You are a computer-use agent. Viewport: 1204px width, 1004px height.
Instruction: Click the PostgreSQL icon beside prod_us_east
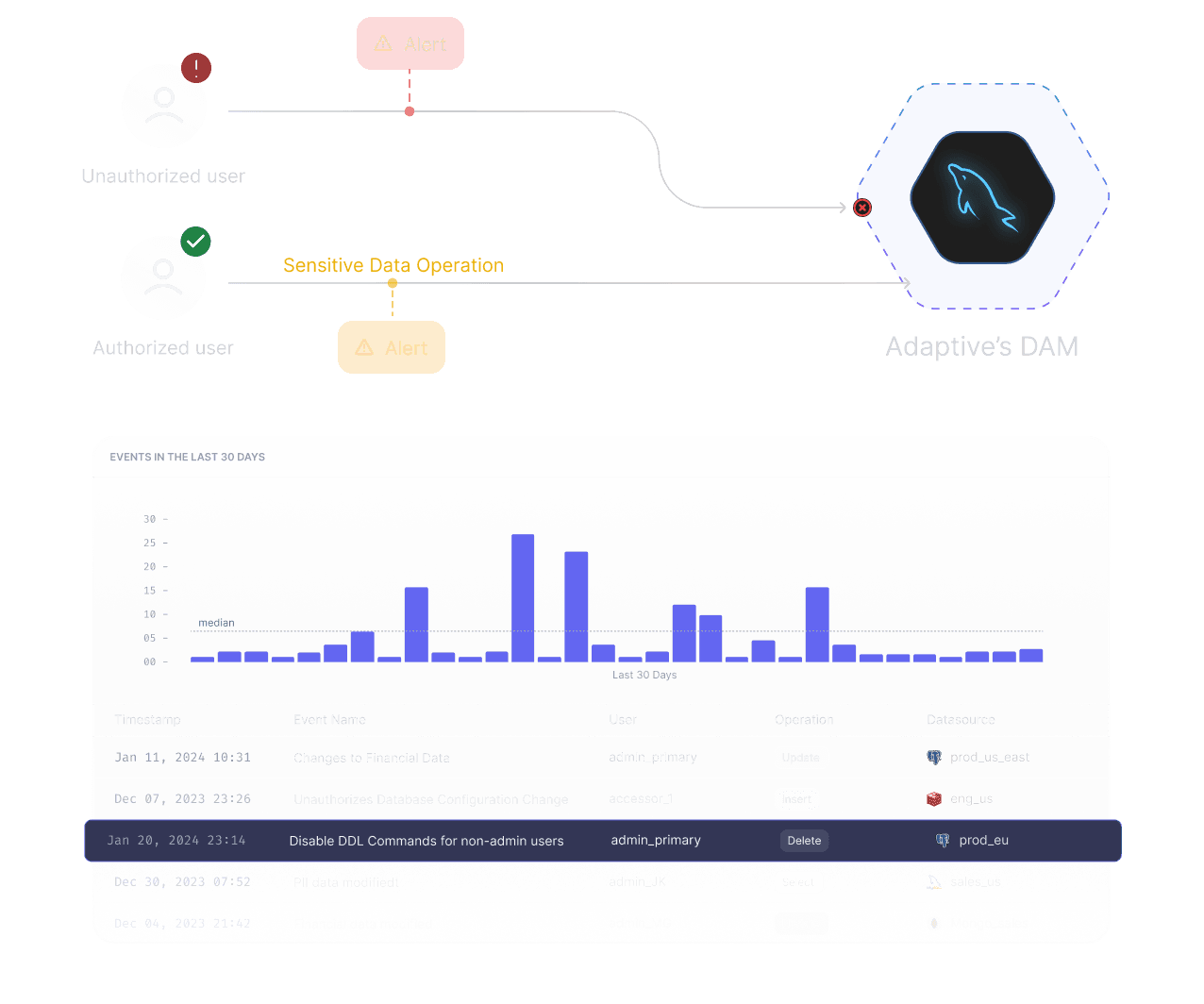(x=934, y=757)
